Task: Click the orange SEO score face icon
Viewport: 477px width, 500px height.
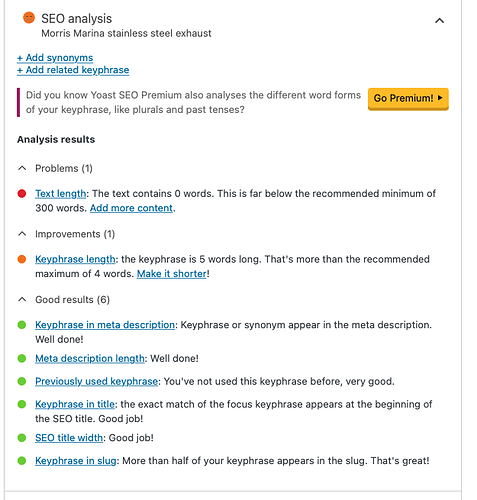Action: point(29,18)
